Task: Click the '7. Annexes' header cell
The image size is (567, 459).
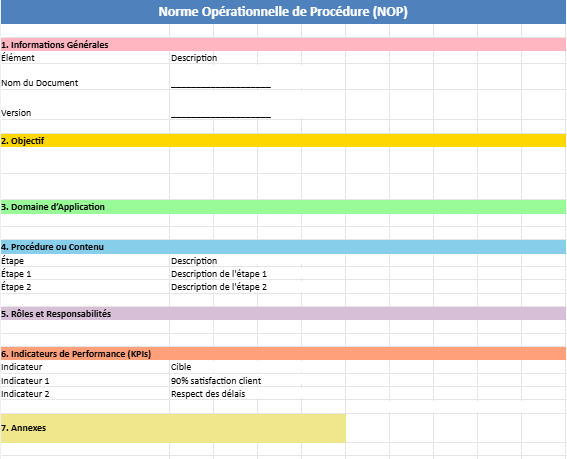Action: [173, 428]
